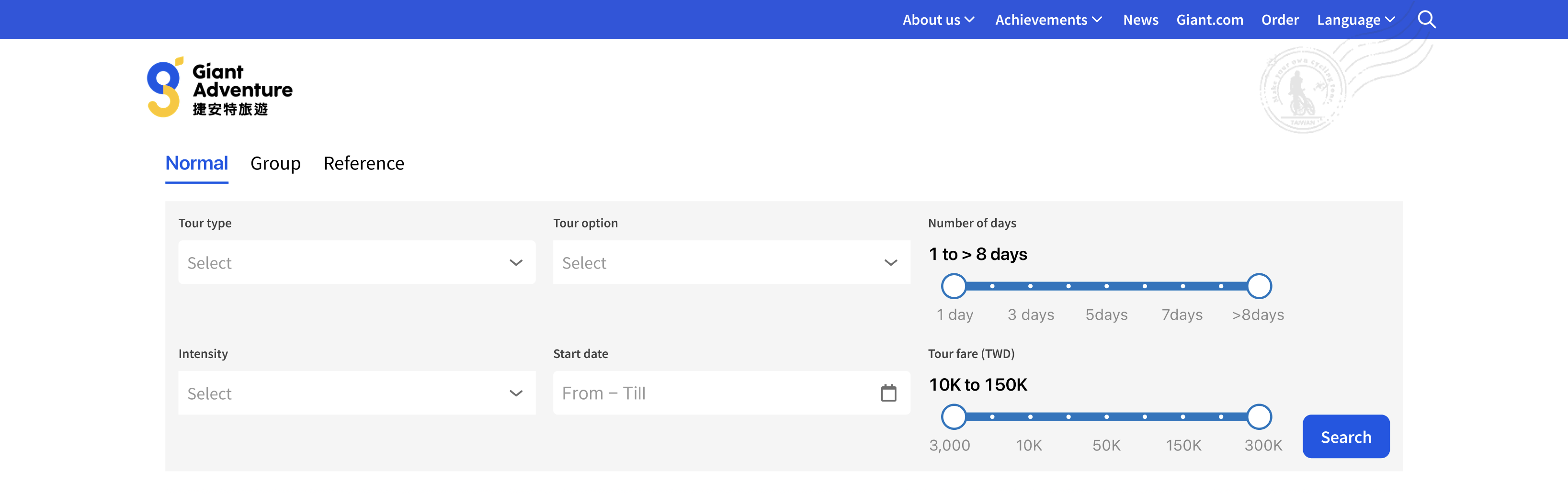The image size is (1568, 494).
Task: Visit the Giant.com link
Action: pyautogui.click(x=1209, y=20)
